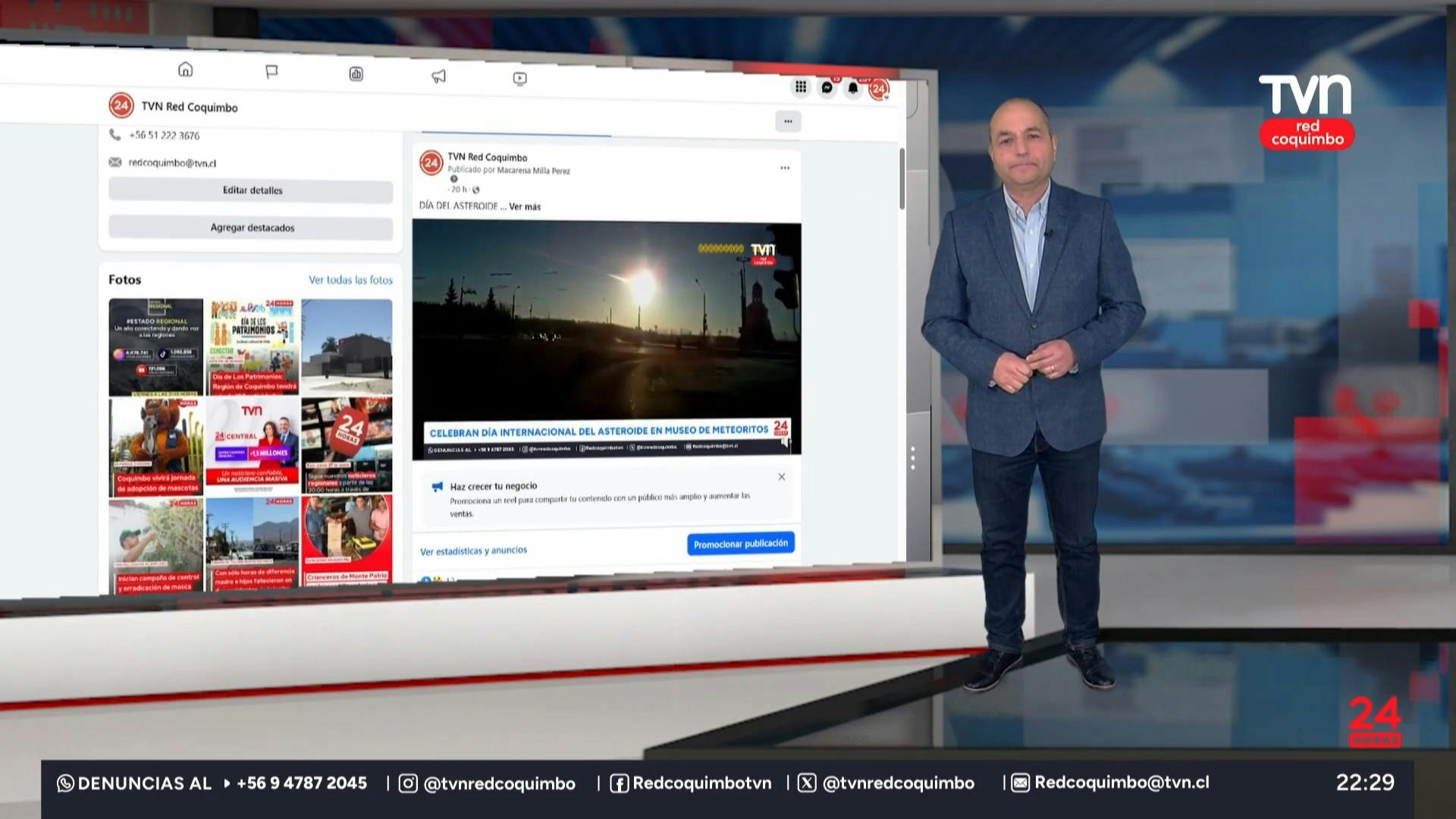This screenshot has height=819, width=1456.
Task: Click phone number +56 51 222 3676
Action: tap(164, 135)
